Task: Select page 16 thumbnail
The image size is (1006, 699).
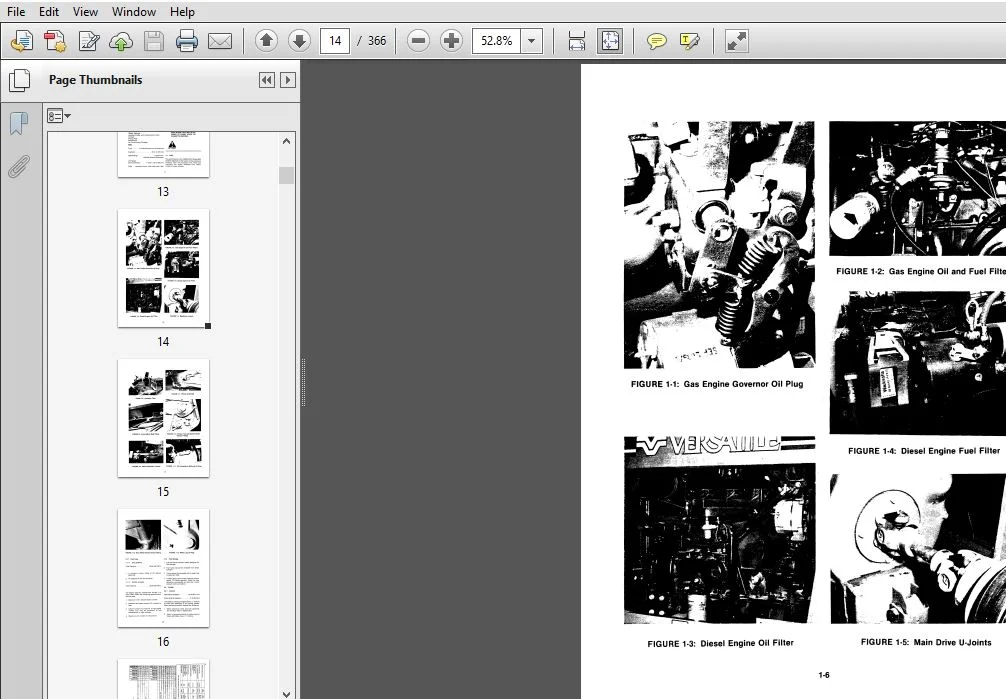Action: tap(164, 568)
